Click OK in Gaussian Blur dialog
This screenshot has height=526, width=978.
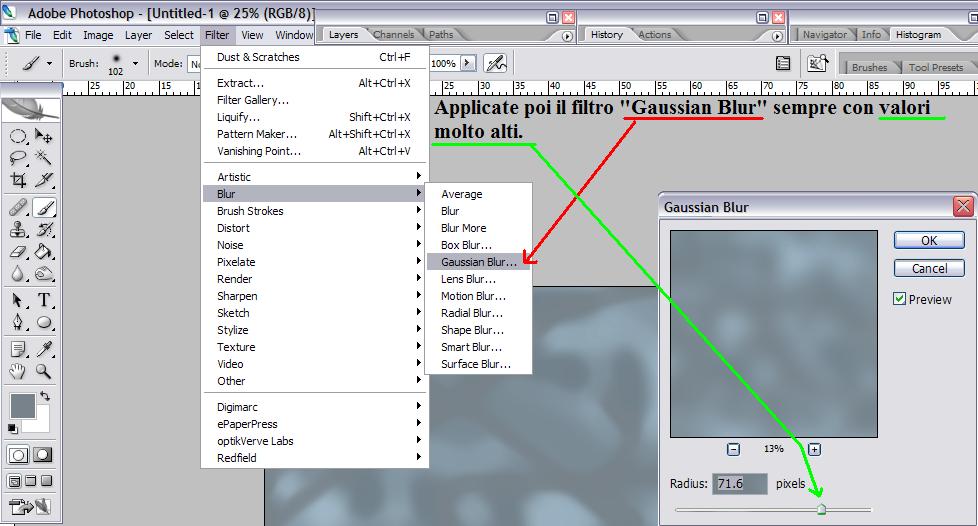point(929,240)
